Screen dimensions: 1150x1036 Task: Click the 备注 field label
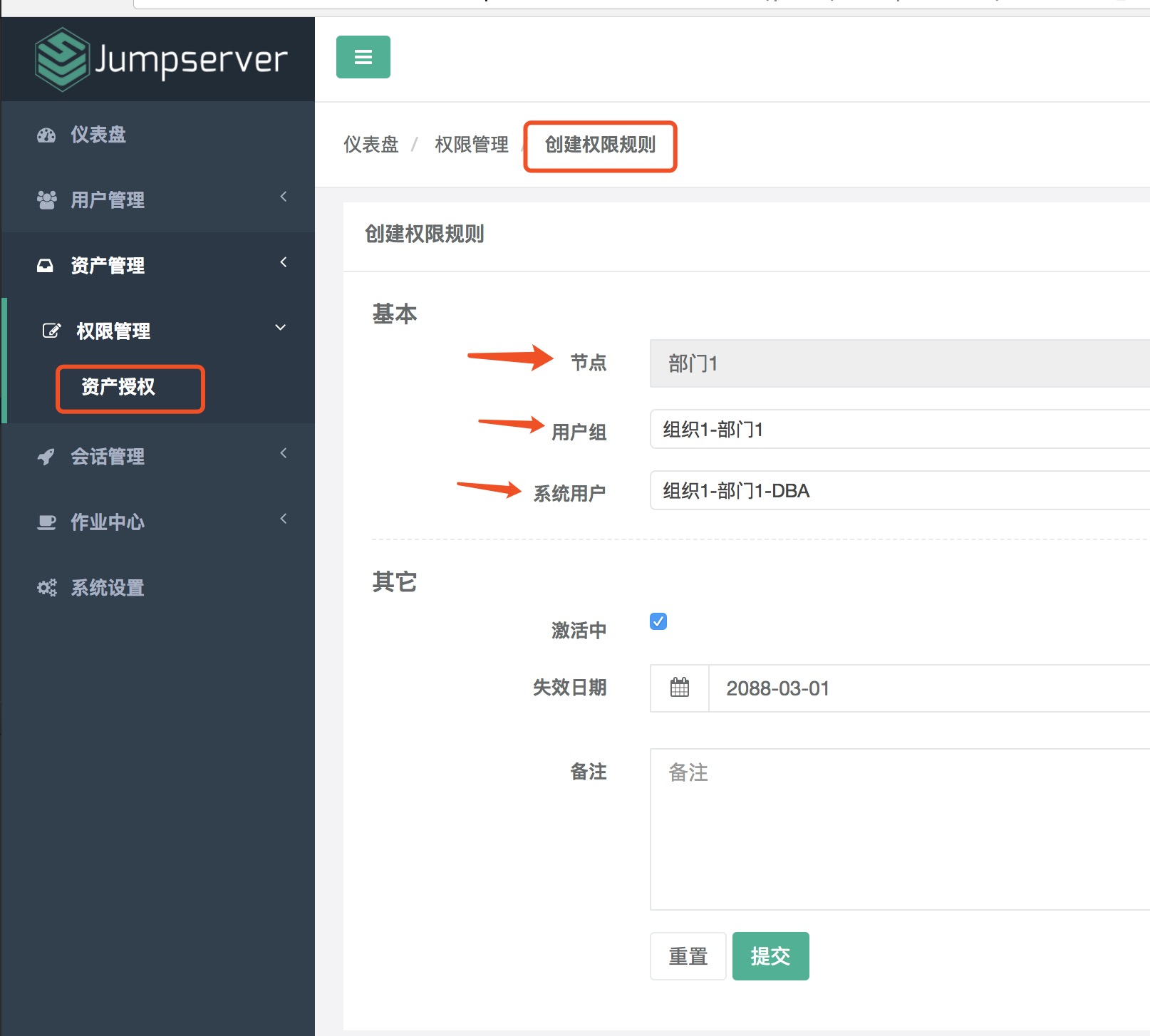tap(589, 772)
